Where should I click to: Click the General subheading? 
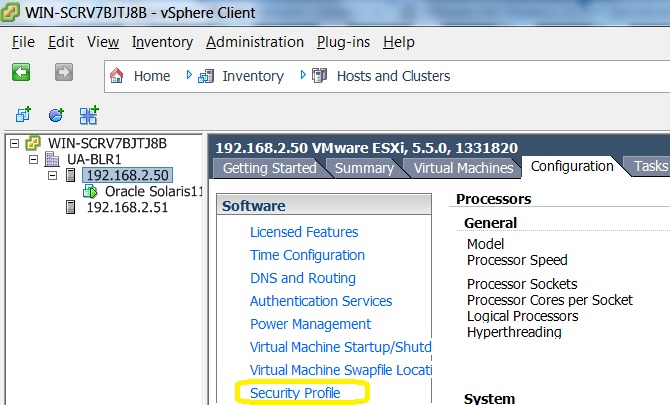pos(491,223)
